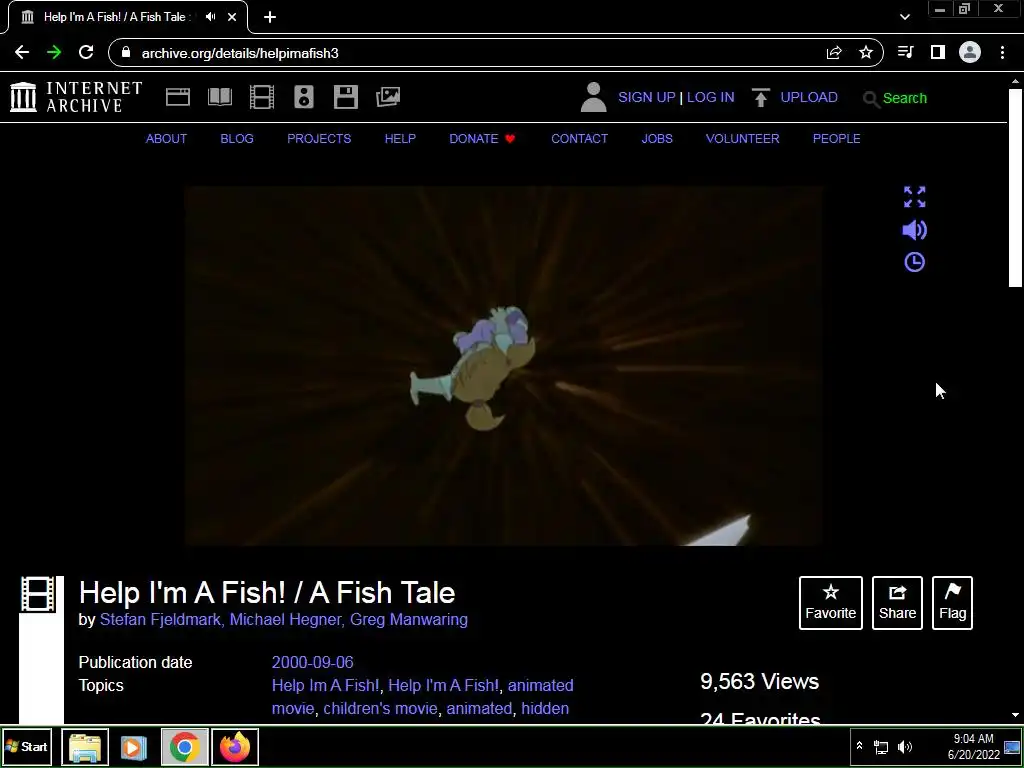1024x768 pixels.
Task: Click the page vertical scrollbar thumb
Action: pyautogui.click(x=1015, y=187)
